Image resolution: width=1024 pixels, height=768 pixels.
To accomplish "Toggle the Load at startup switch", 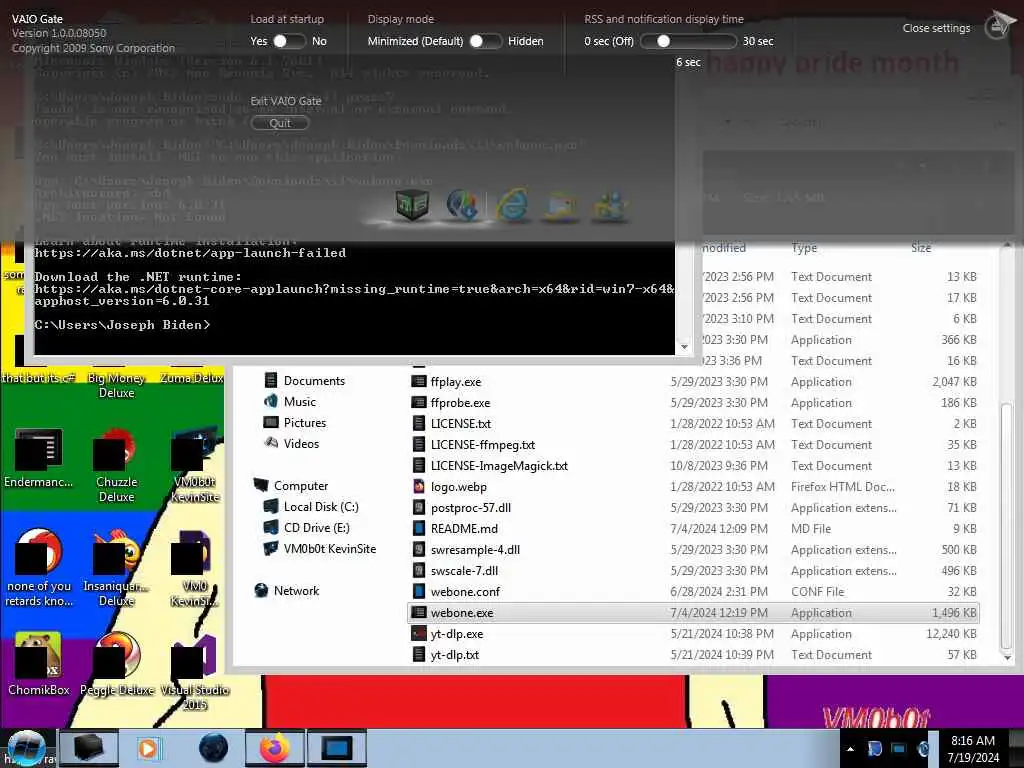I will (288, 41).
